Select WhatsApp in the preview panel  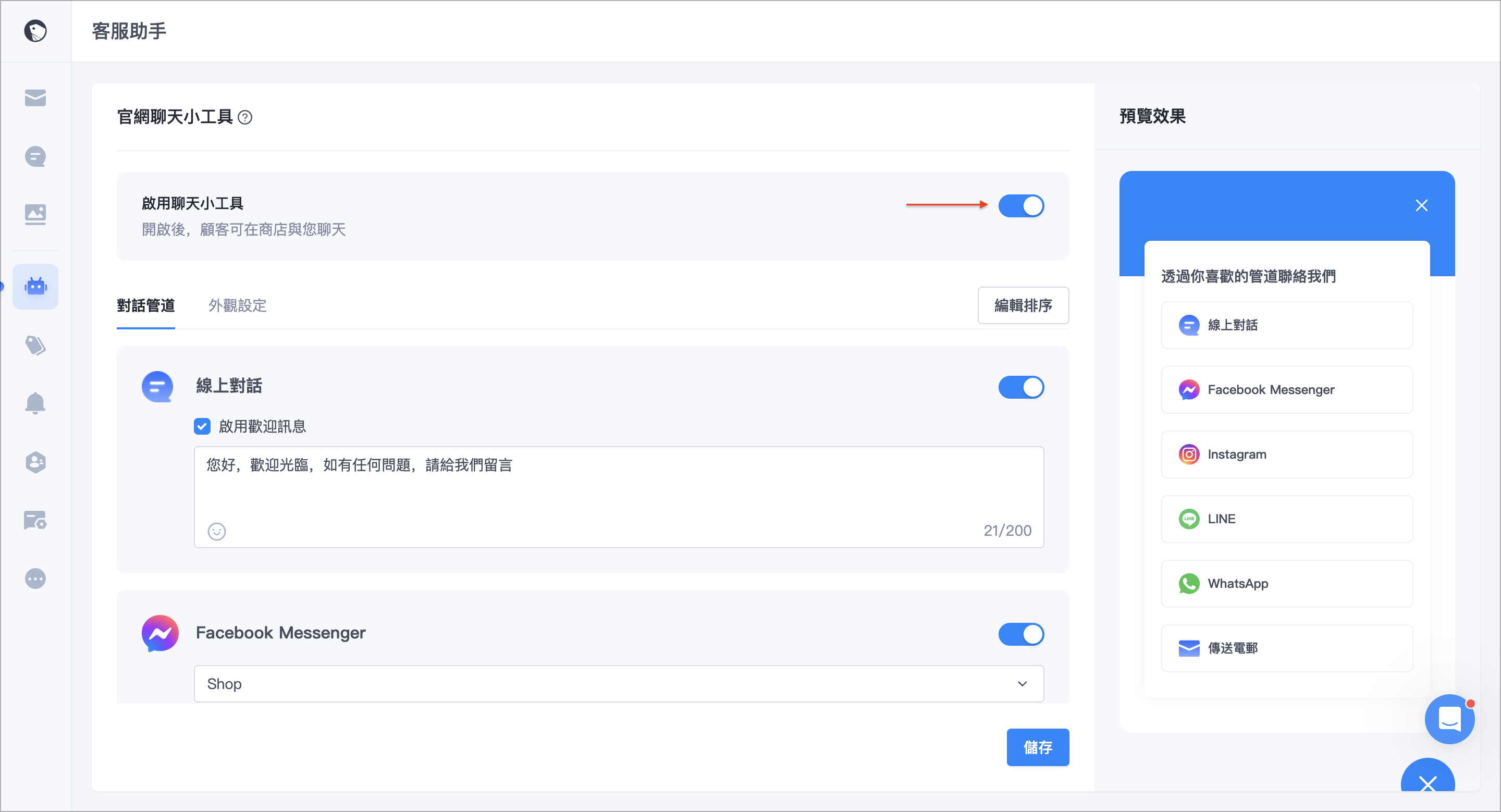(x=1287, y=584)
